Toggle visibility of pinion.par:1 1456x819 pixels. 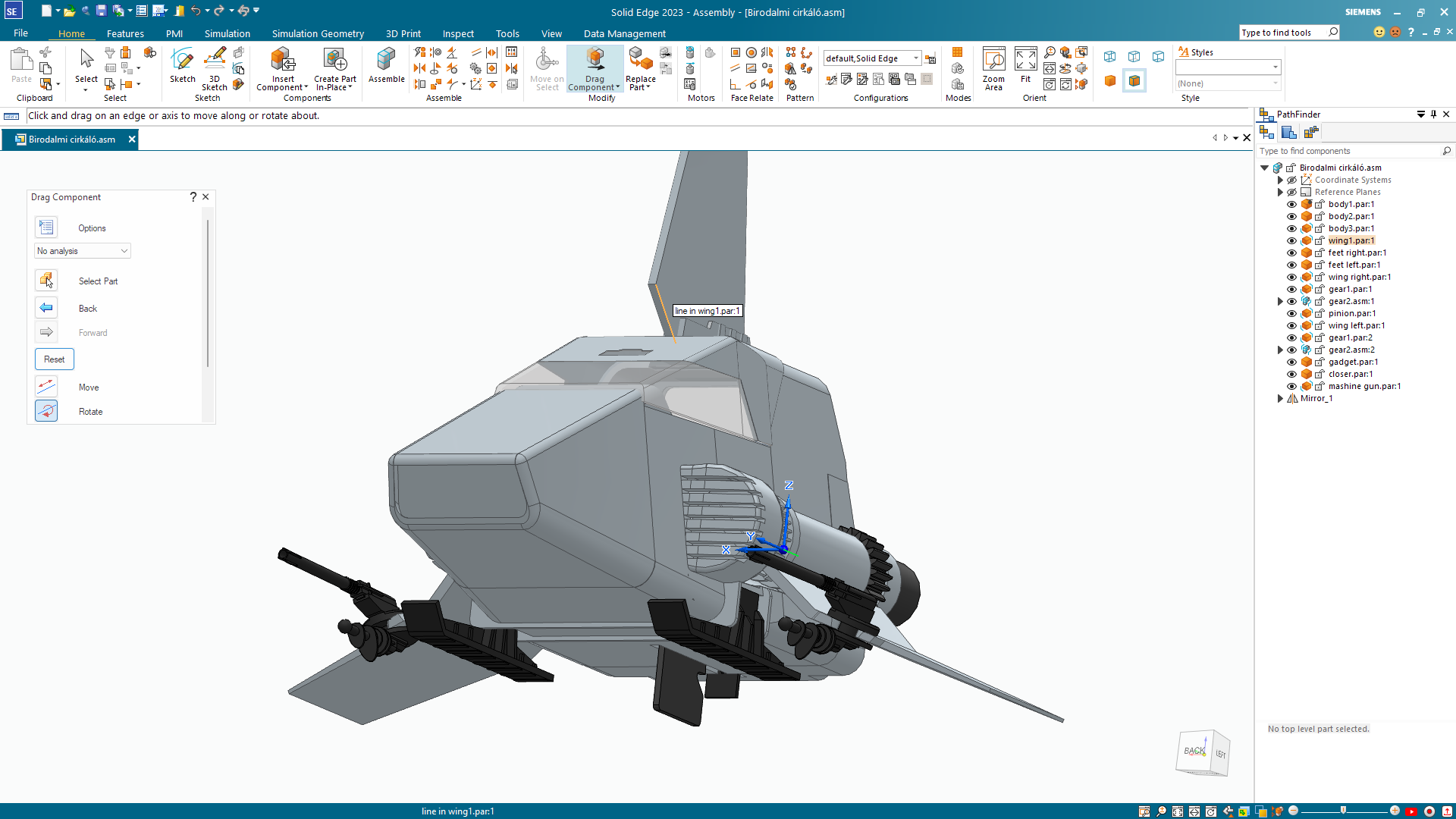pos(1291,313)
